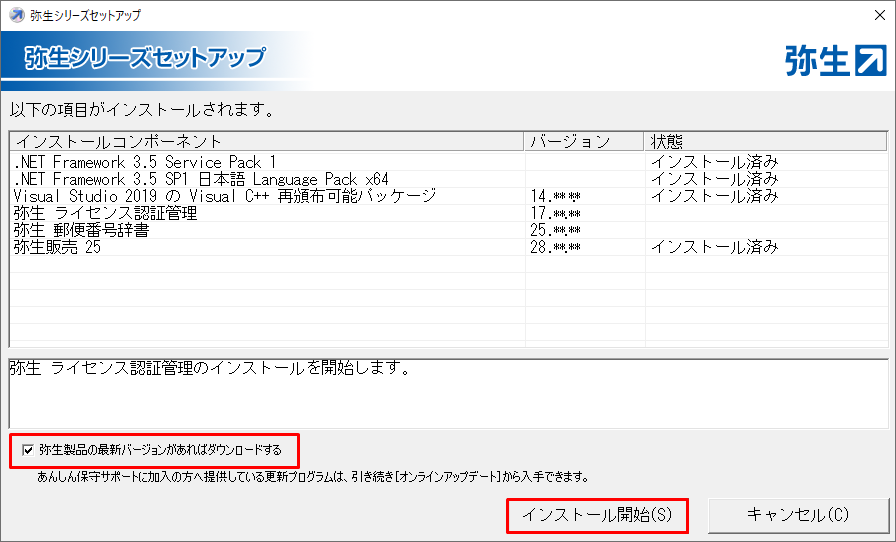This screenshot has width=896, height=542.
Task: Uncheck the 弥生製品の最新バージョン download checkbox
Action: click(x=27, y=450)
